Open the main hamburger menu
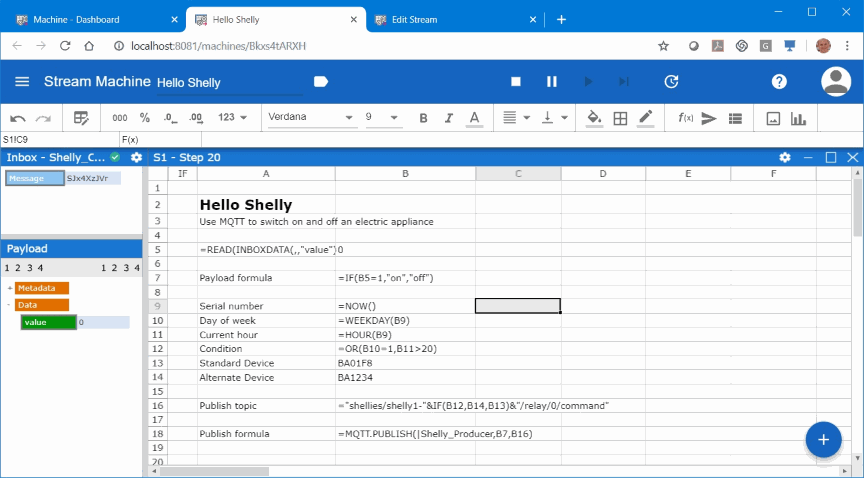The image size is (864, 478). (x=22, y=82)
